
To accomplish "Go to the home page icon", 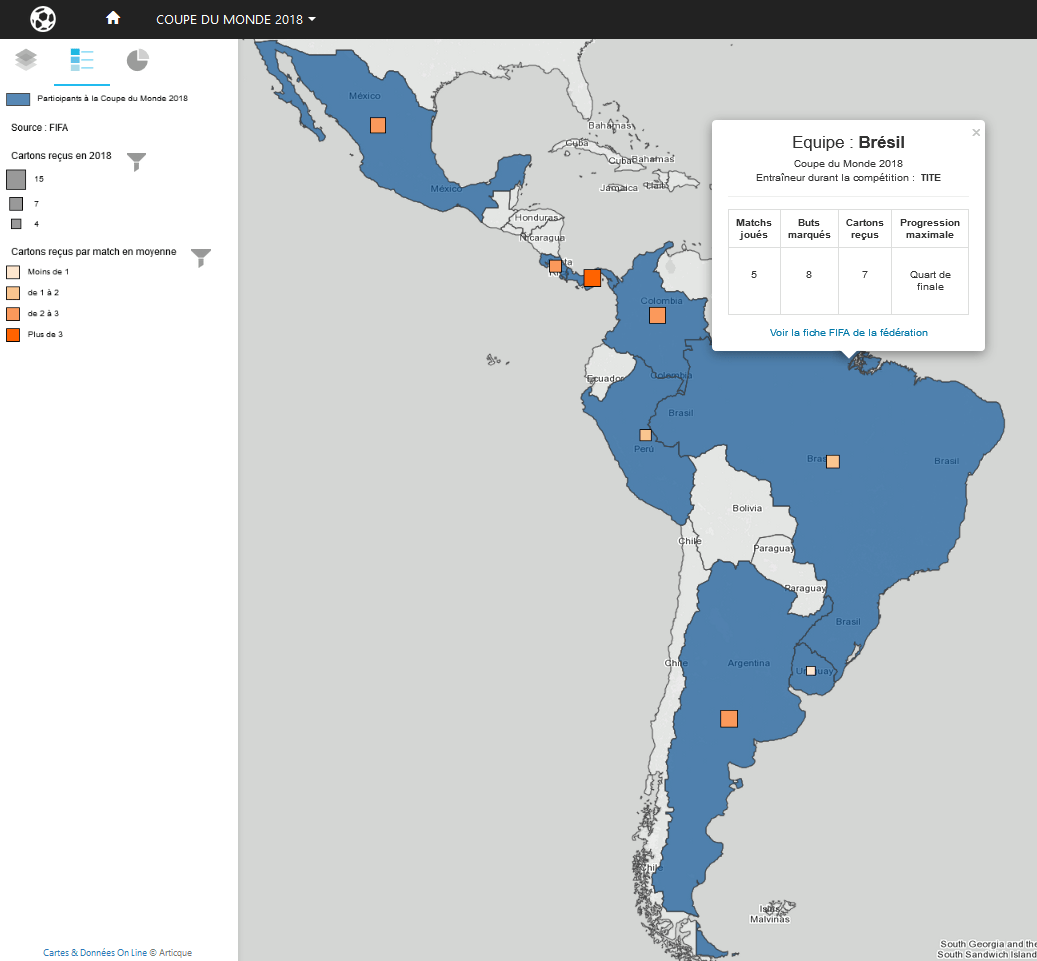I will point(113,19).
